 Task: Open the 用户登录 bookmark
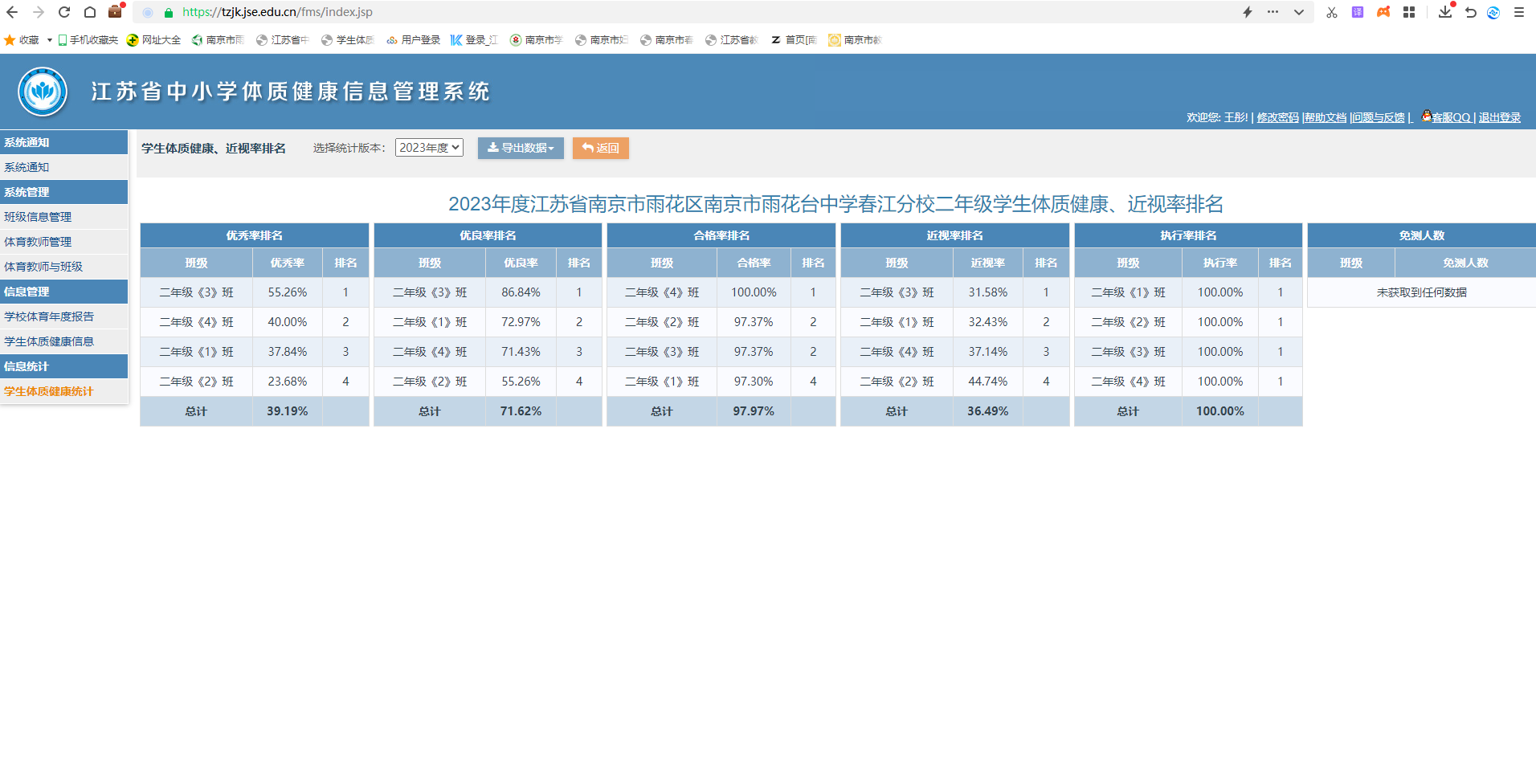pyautogui.click(x=414, y=39)
